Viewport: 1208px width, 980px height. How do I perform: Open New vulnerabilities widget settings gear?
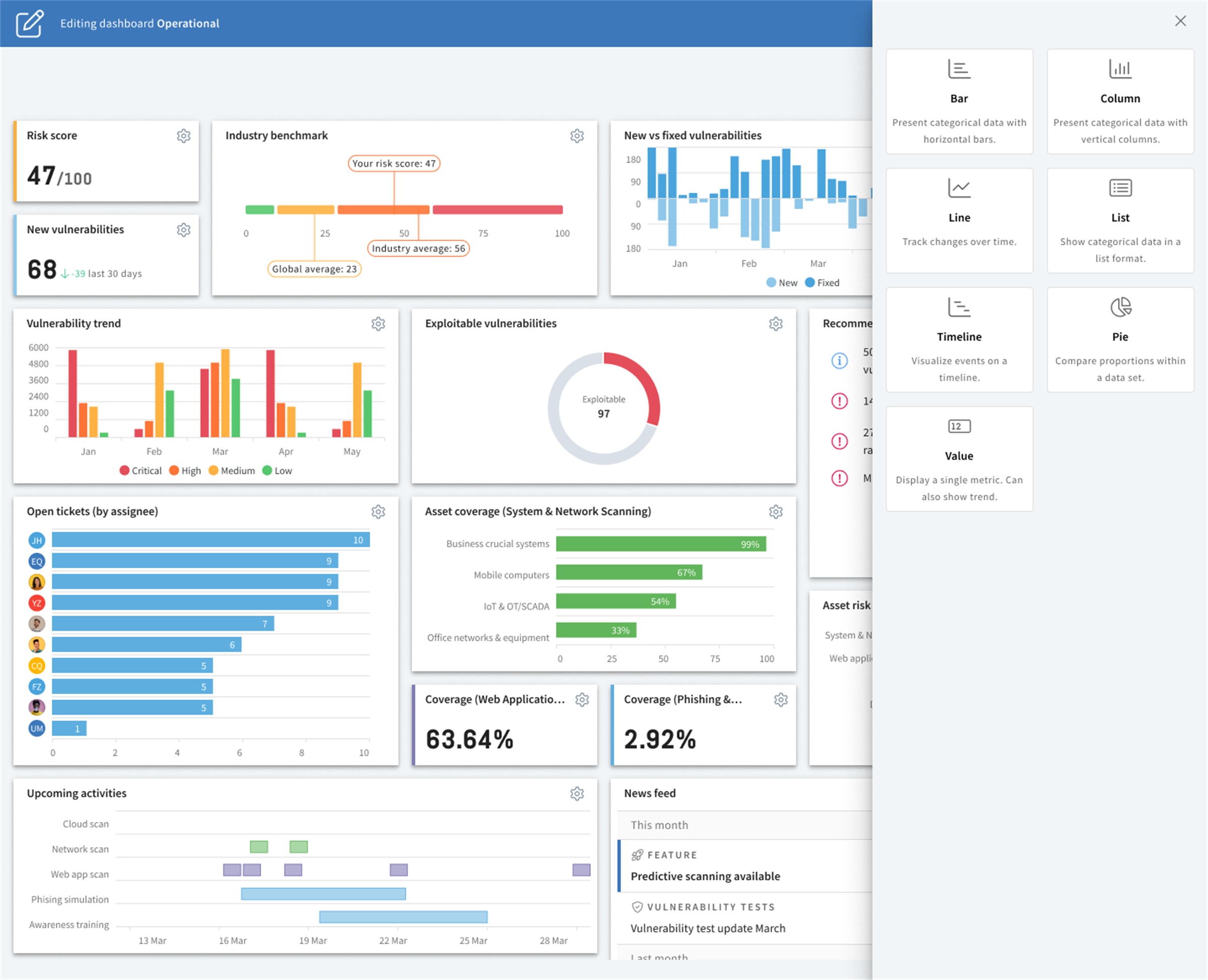183,231
